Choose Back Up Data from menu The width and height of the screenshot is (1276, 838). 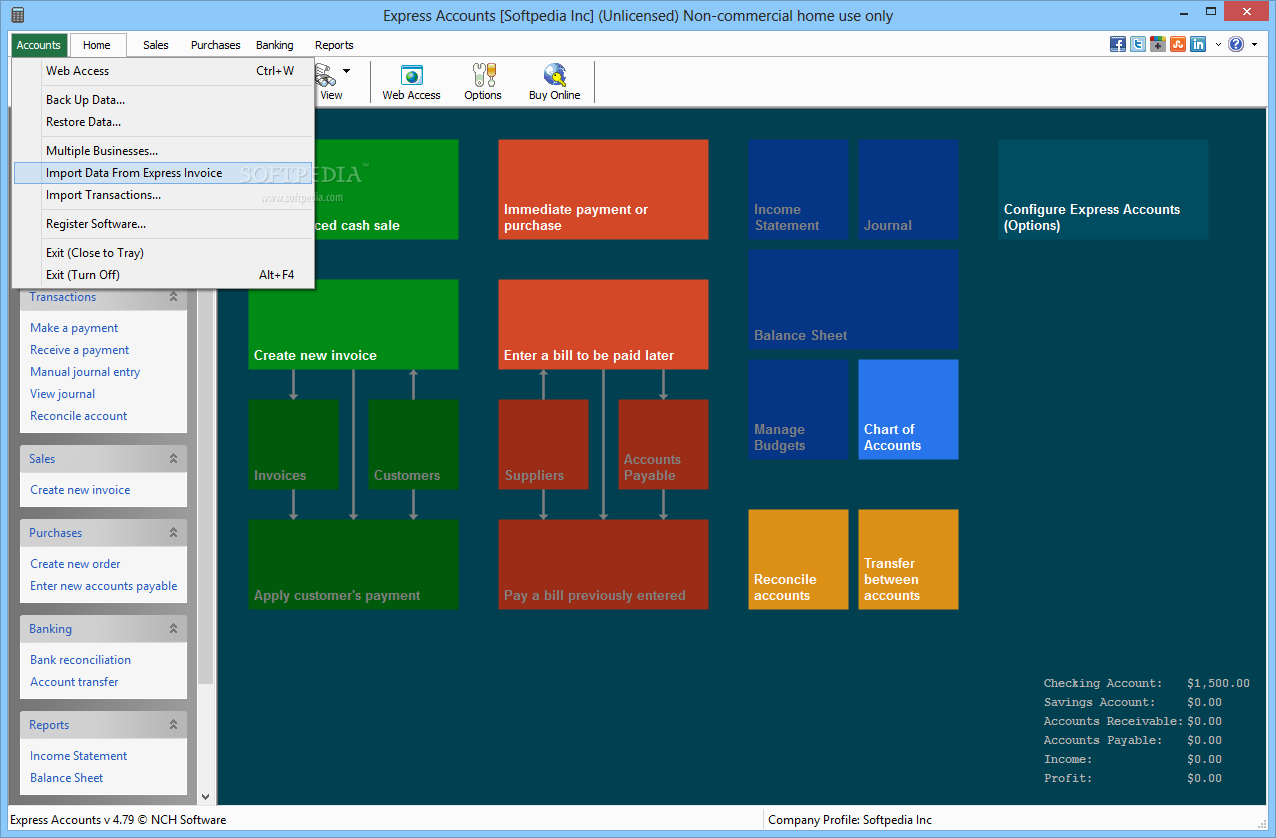tap(164, 100)
